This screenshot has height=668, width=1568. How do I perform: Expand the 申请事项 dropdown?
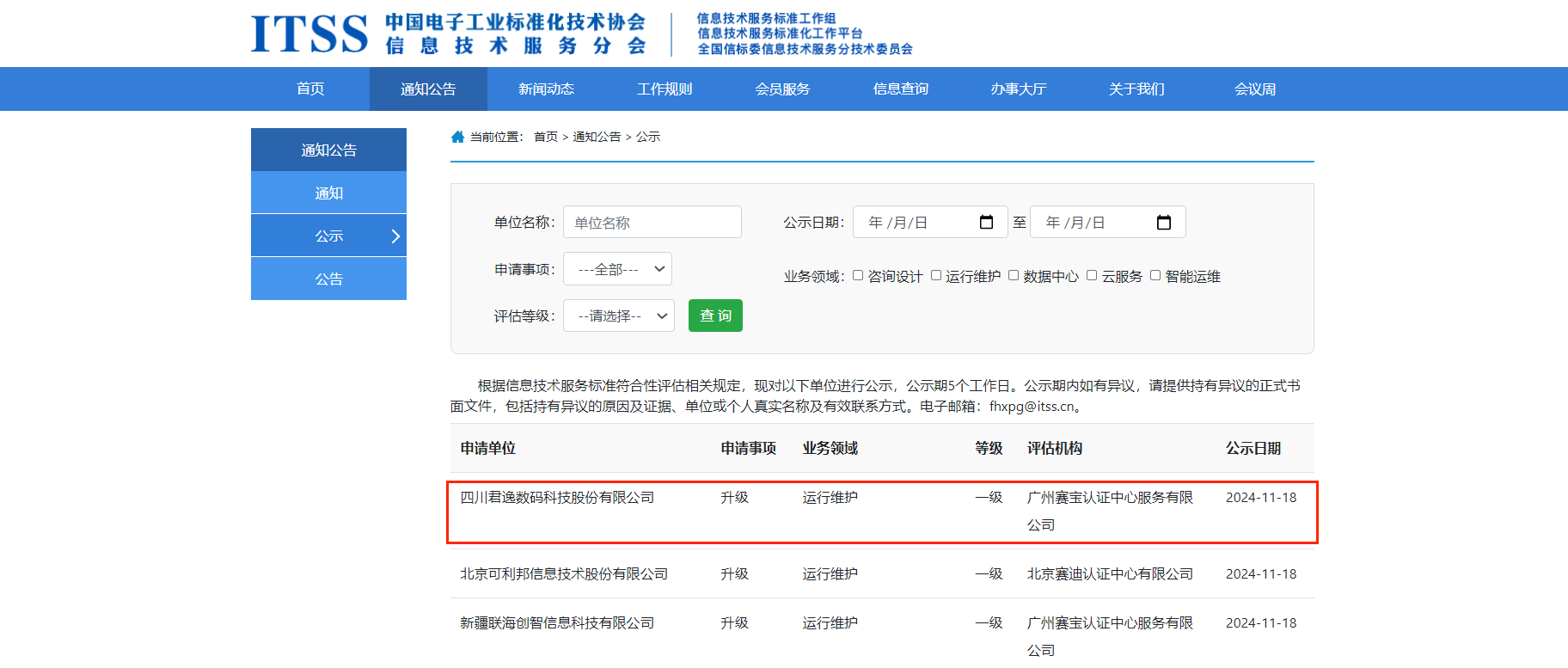pos(617,269)
